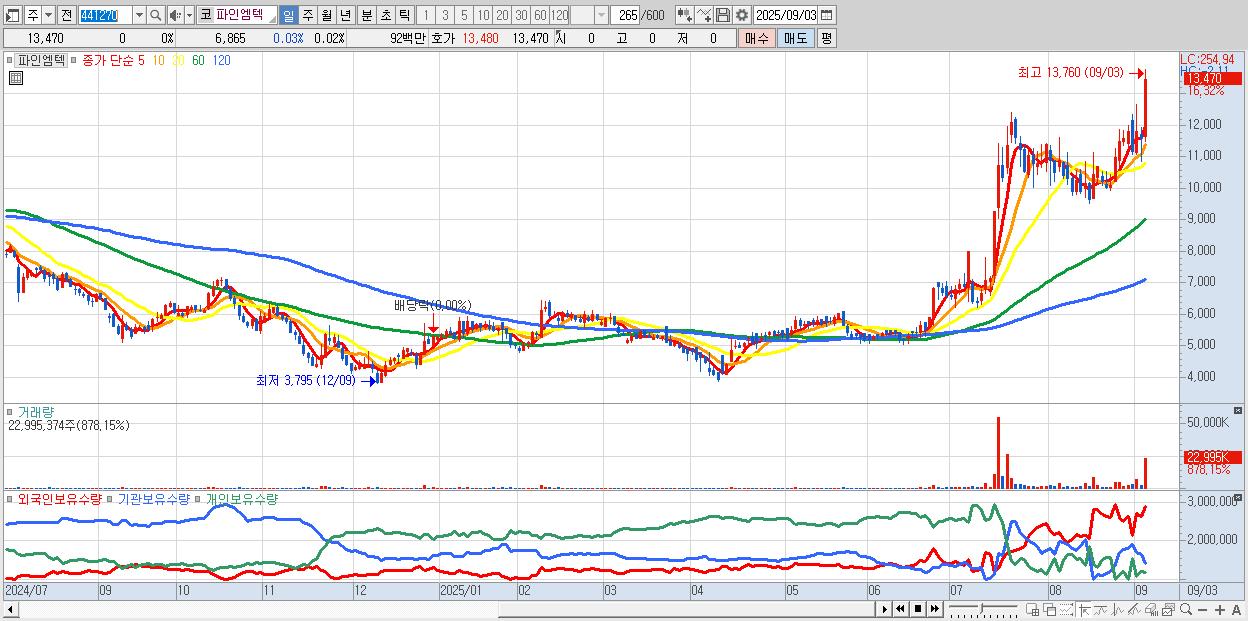
Task: Click the blue 120 MA color label
Action: pyautogui.click(x=221, y=60)
